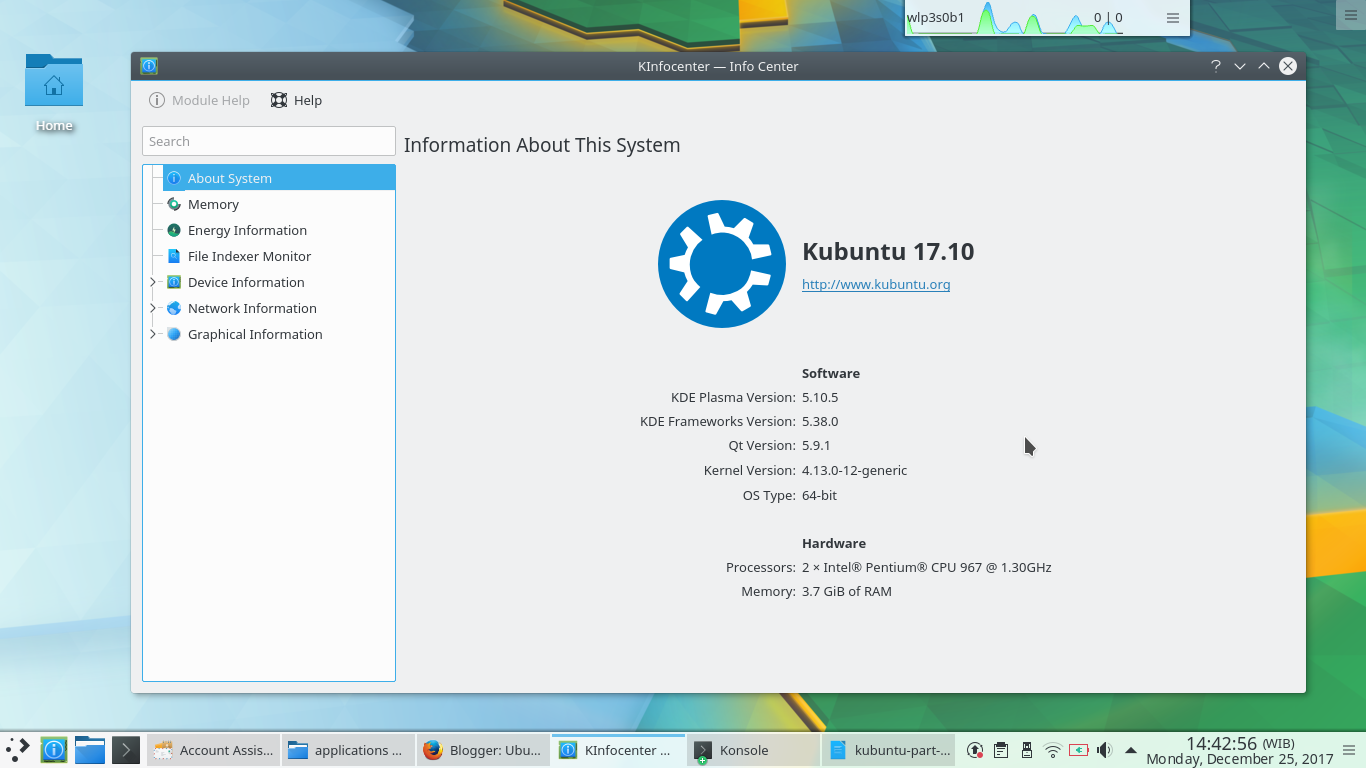Click inside the module search field
1366x768 pixels.
[268, 141]
